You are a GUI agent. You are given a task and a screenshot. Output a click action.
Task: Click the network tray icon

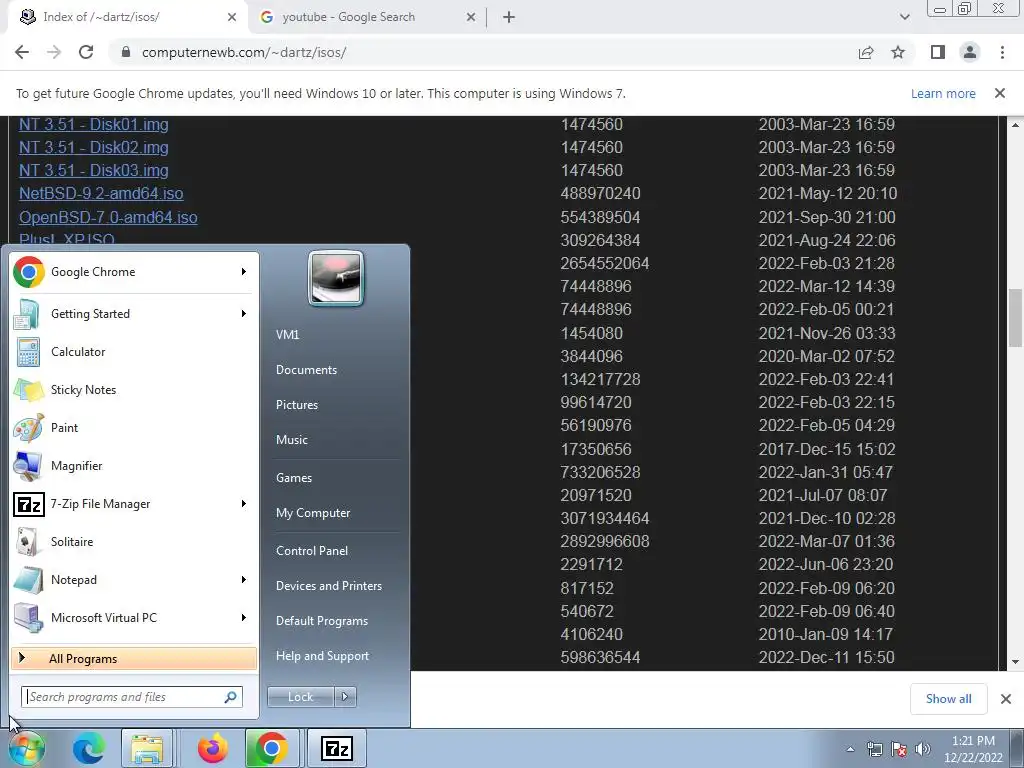pos(874,749)
